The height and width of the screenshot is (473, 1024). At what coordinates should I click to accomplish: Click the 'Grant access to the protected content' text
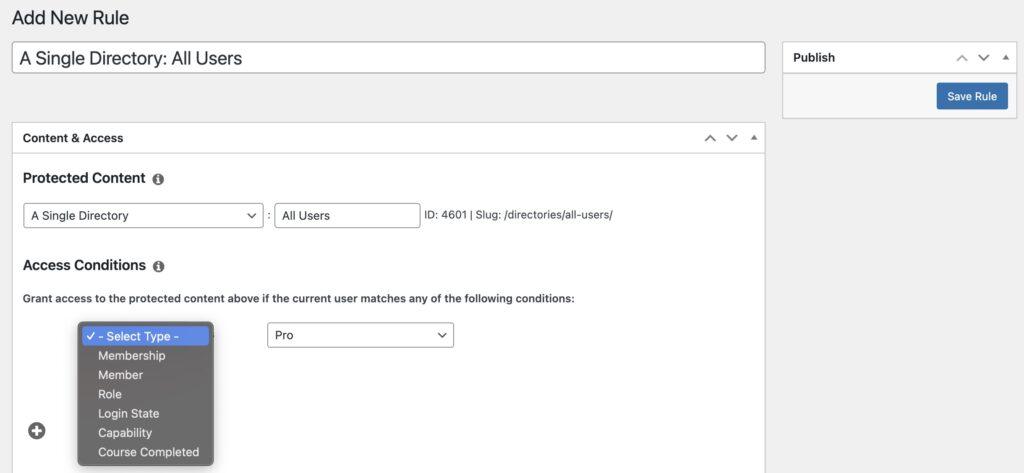click(x=298, y=299)
